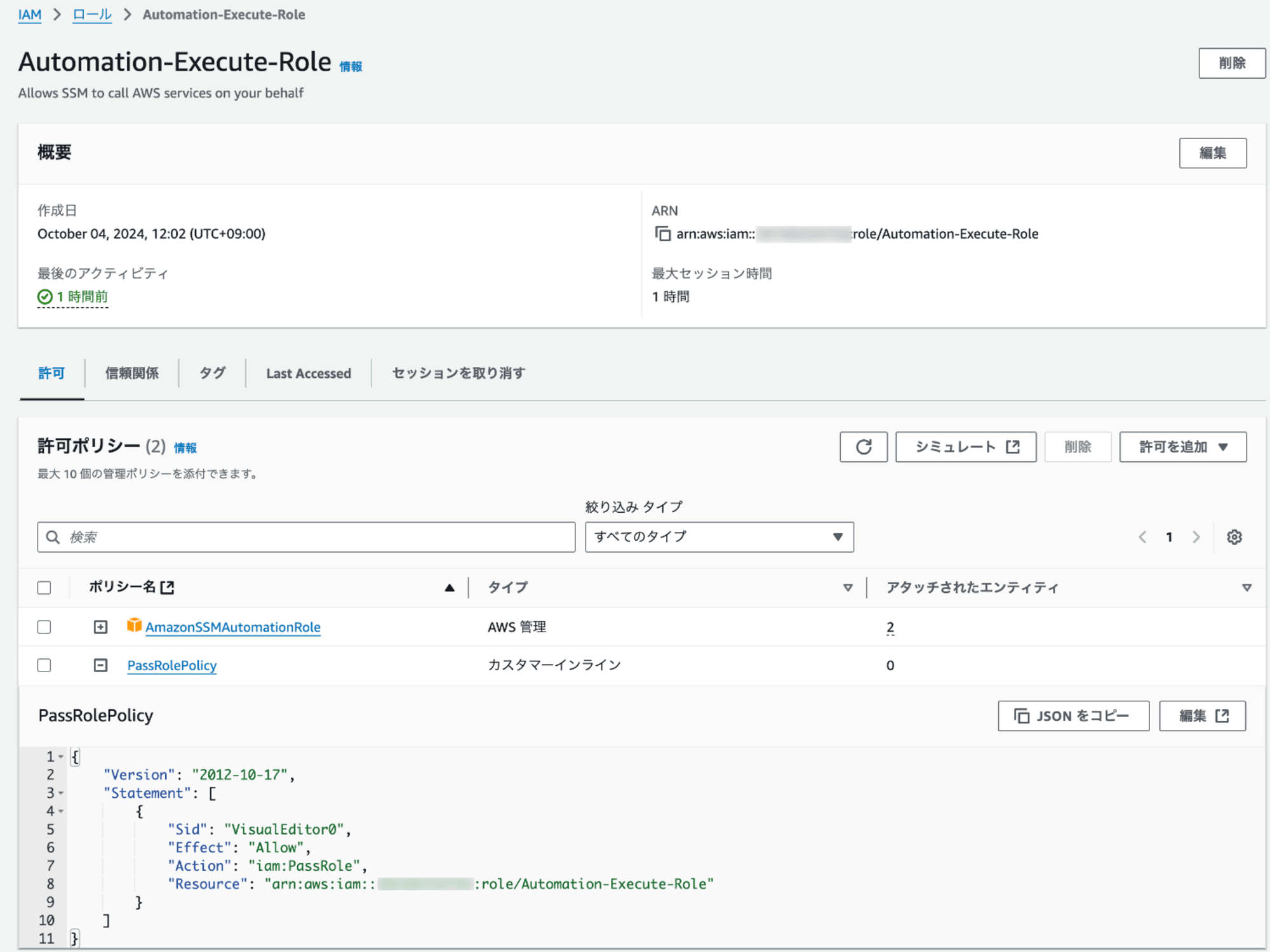This screenshot has height=952, width=1270.
Task: Switch to the 信頼関係 tab
Action: (x=132, y=373)
